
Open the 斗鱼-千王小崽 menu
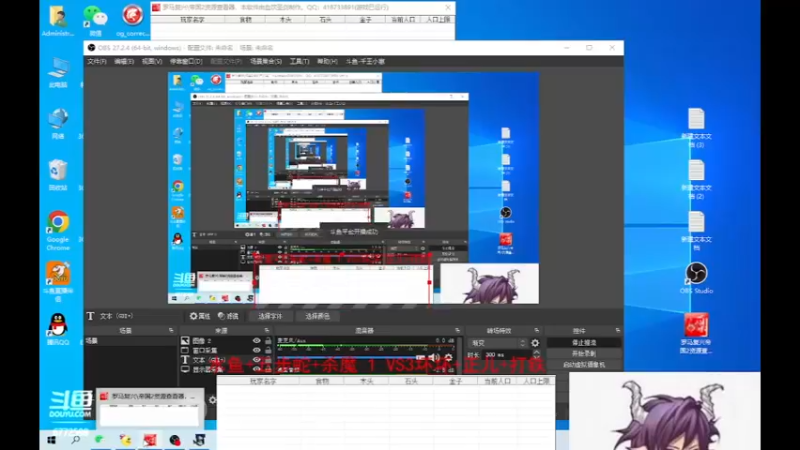pos(365,61)
